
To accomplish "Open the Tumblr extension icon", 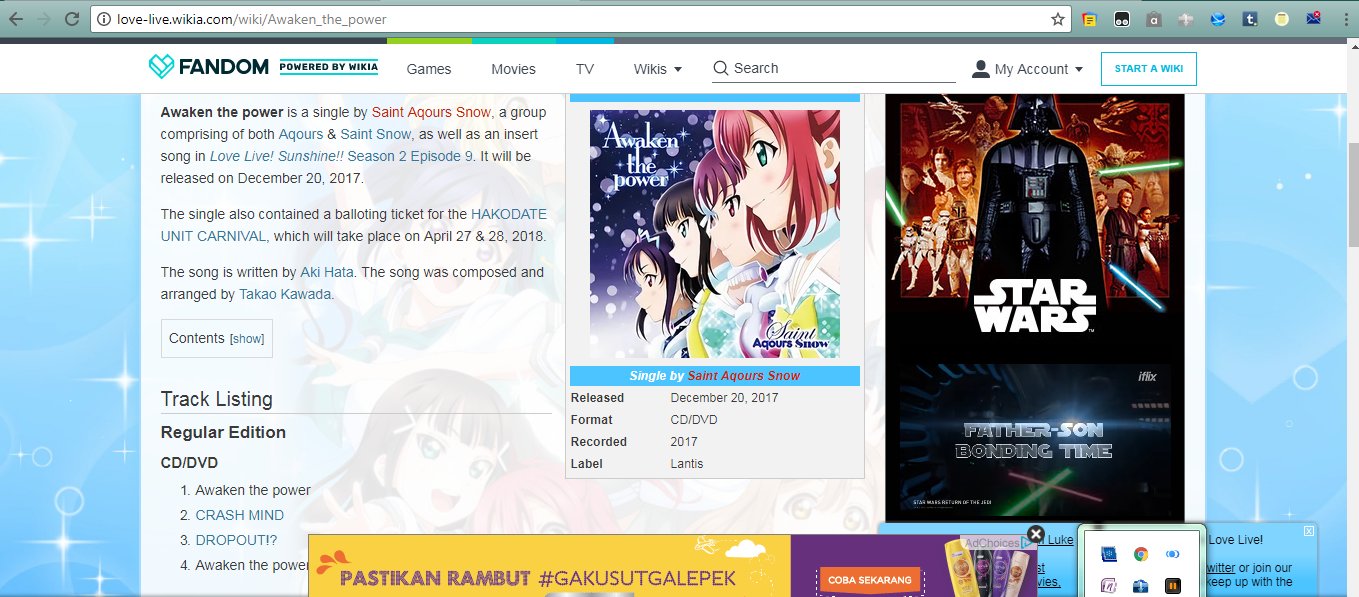I will [1249, 19].
